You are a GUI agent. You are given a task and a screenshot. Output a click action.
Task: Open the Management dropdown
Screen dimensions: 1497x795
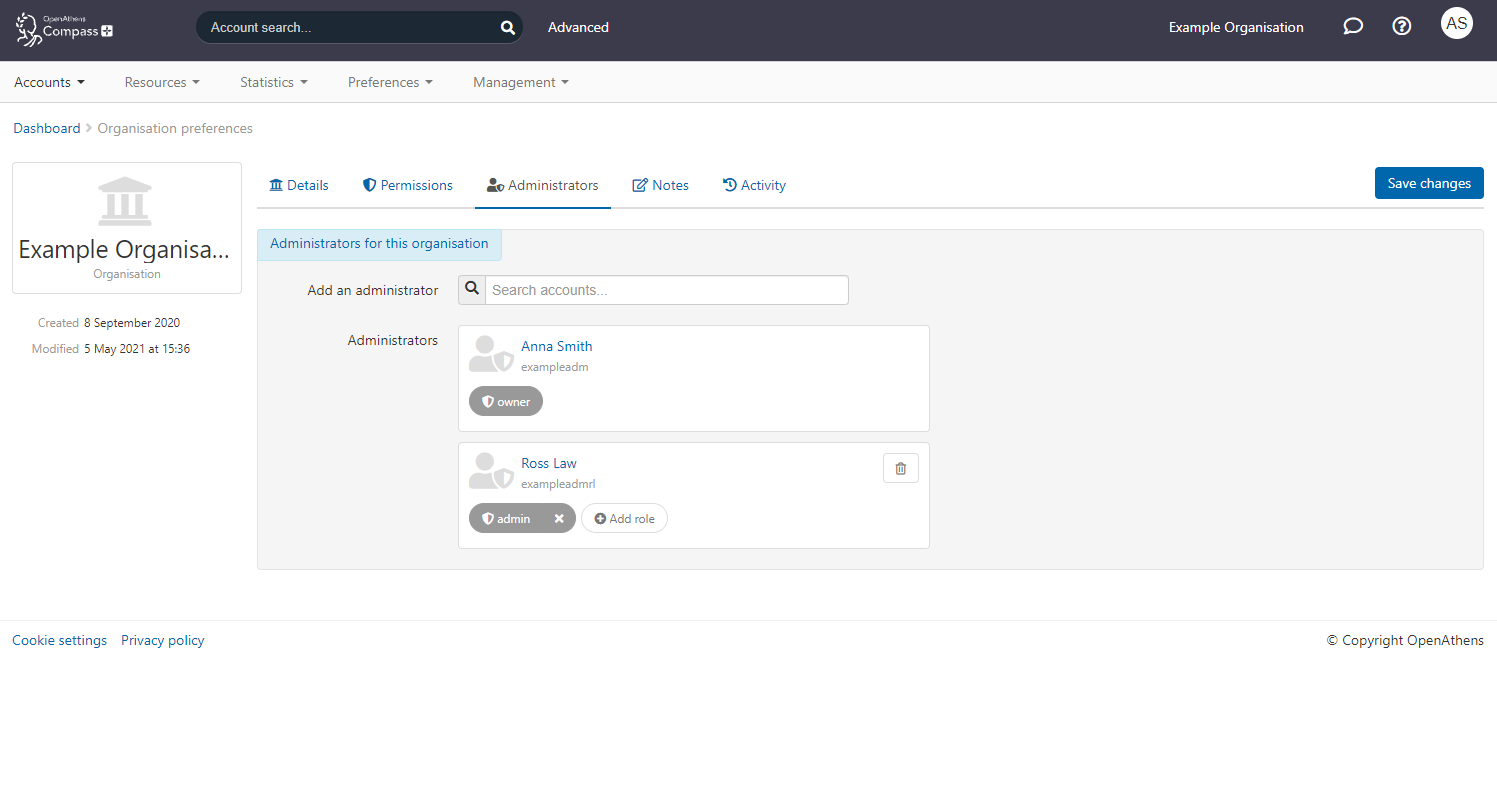(x=519, y=81)
